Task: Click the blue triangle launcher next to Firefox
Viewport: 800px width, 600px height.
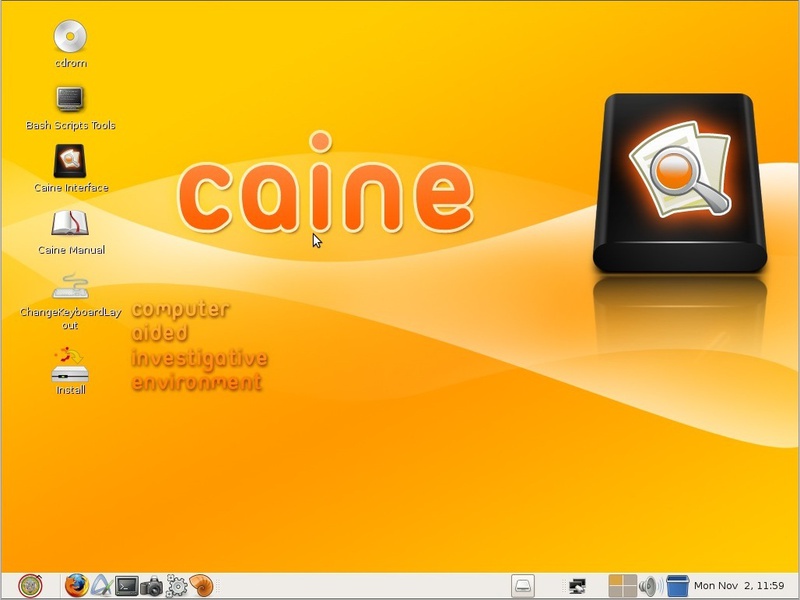Action: (102, 585)
